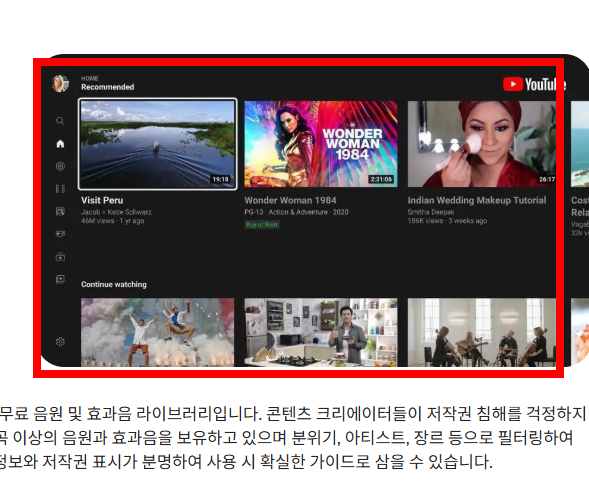Open the game controller Gaming icon
Screen dimensions: 589x485
[60, 234]
